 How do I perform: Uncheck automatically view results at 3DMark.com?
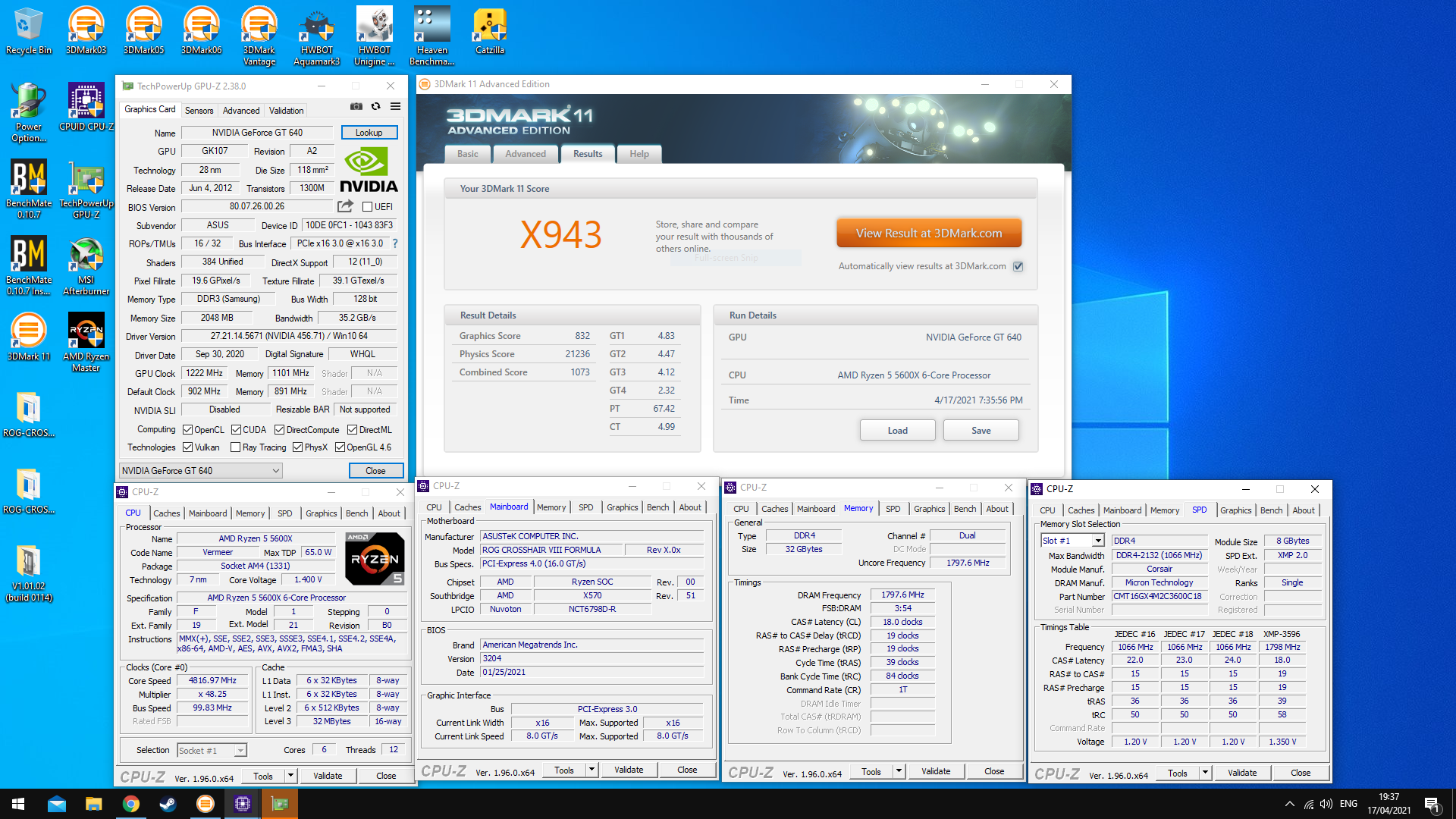coord(1018,266)
